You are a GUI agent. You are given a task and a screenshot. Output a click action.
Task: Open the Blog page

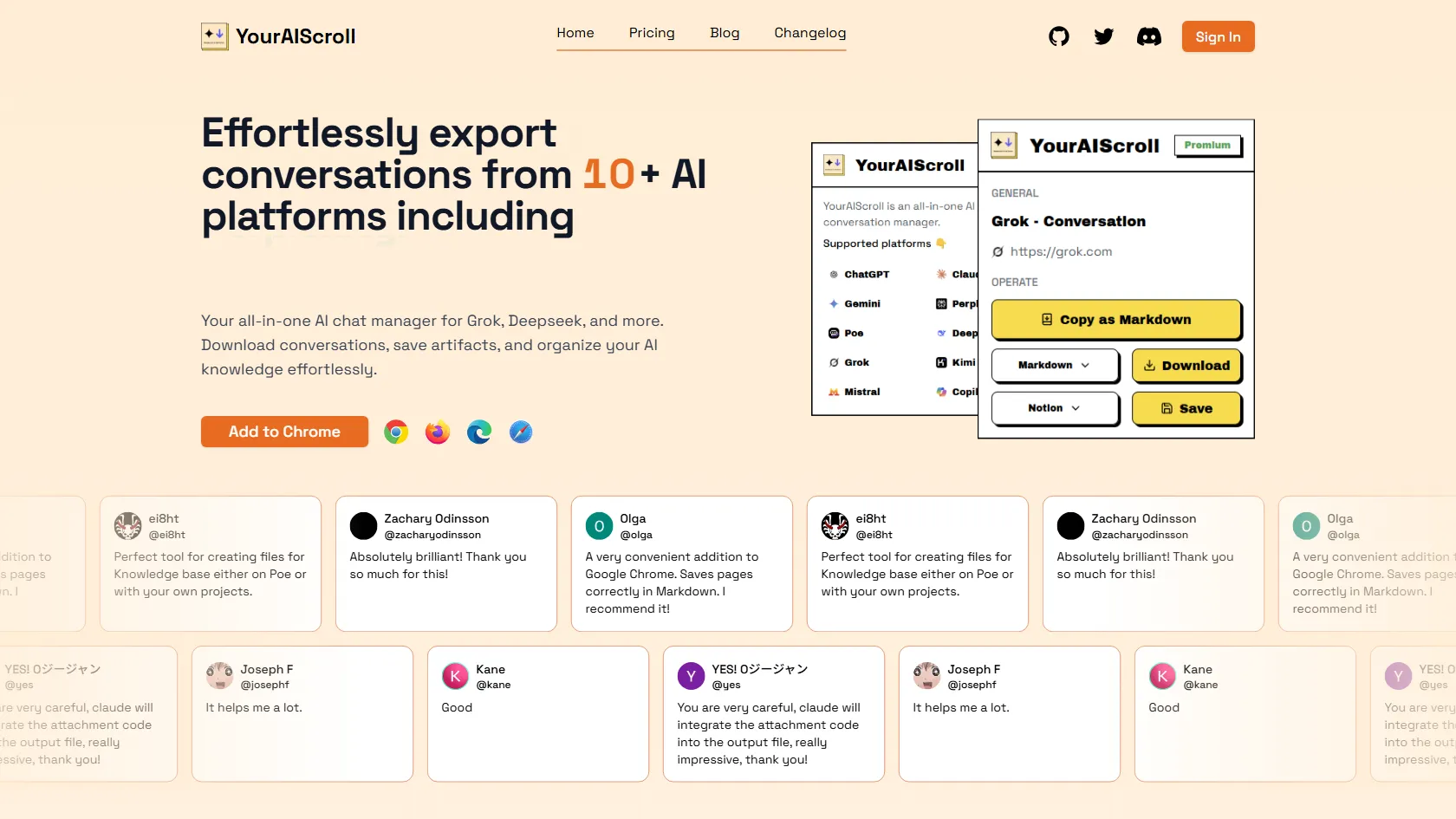click(725, 33)
